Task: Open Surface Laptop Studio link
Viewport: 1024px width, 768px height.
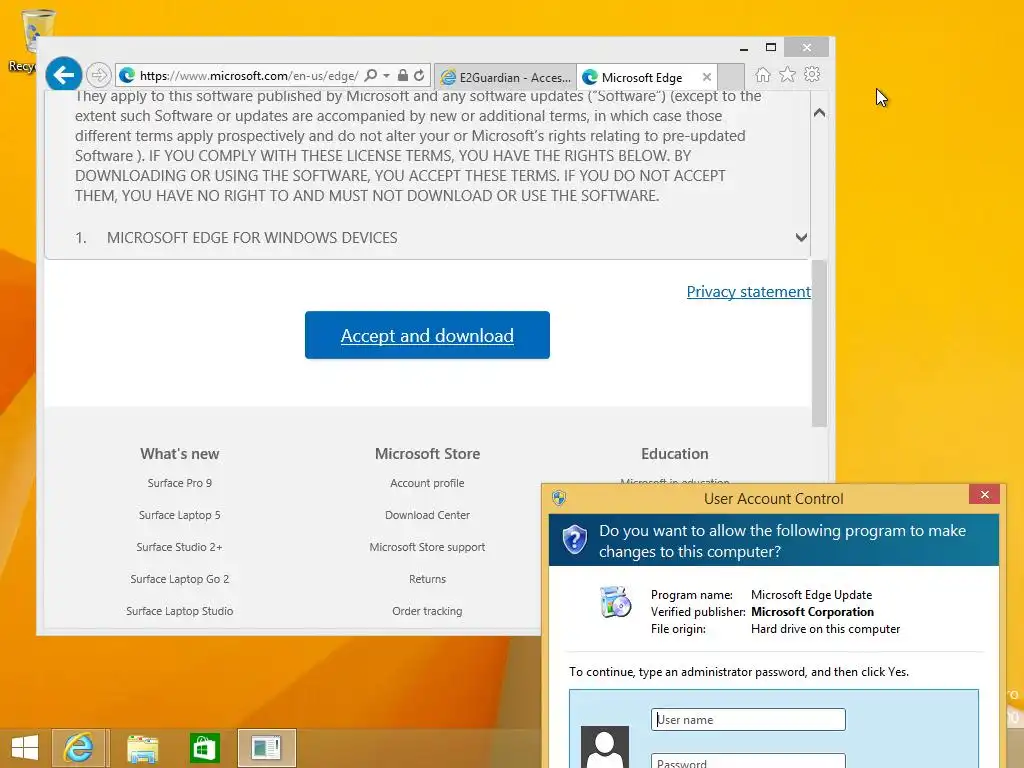Action: [180, 611]
